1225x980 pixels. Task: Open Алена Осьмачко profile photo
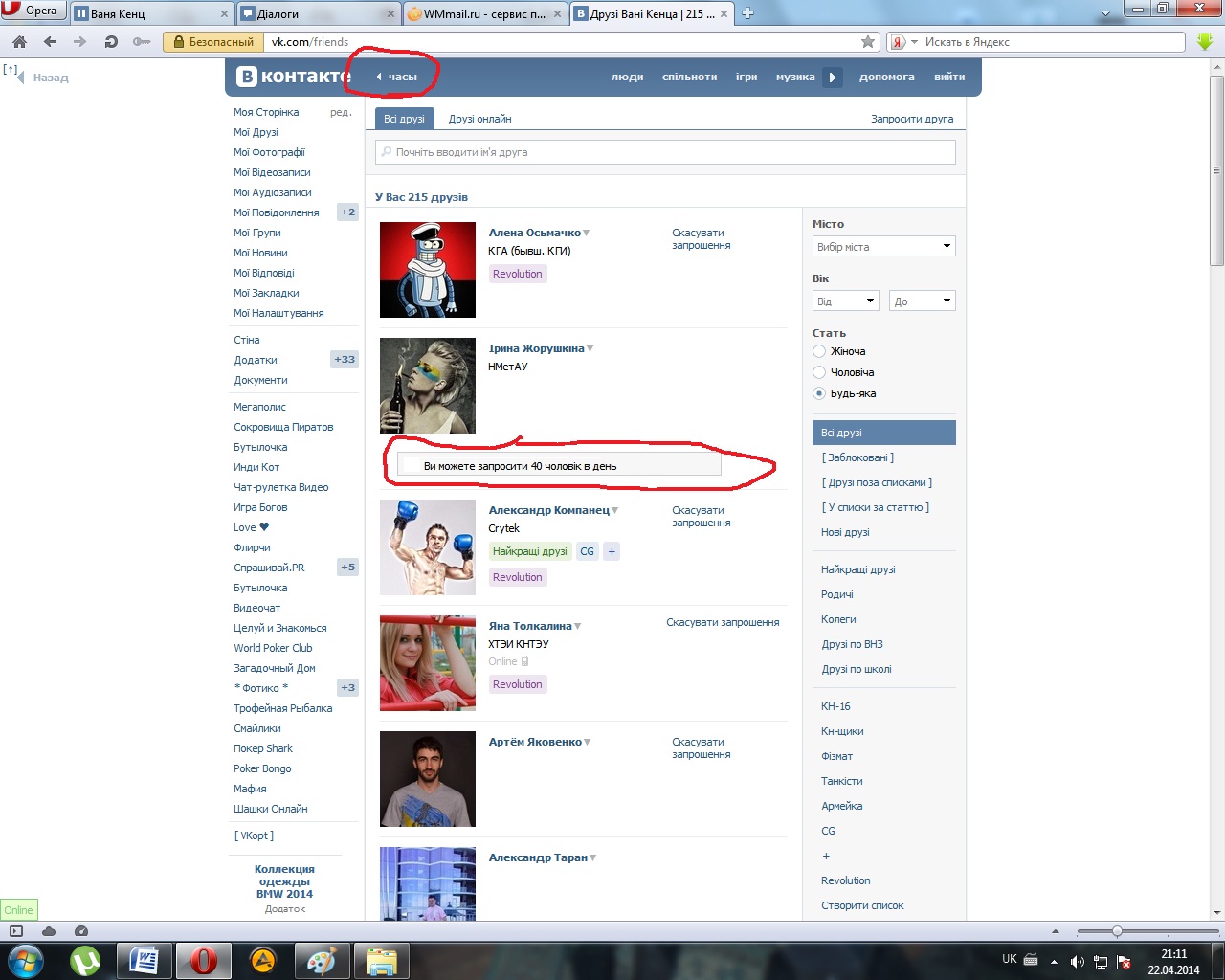(428, 270)
